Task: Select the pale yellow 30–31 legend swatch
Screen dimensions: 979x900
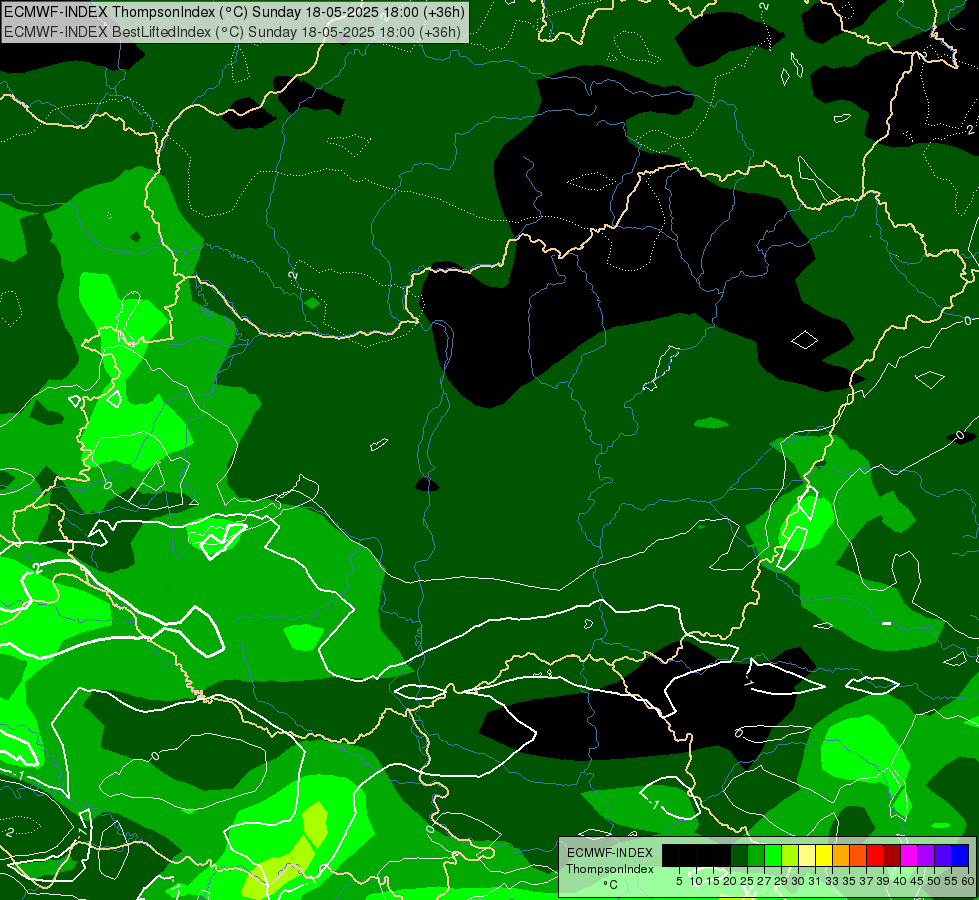Action: (x=807, y=856)
